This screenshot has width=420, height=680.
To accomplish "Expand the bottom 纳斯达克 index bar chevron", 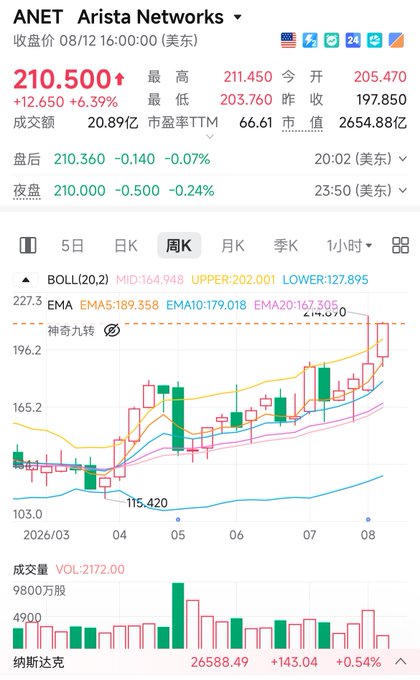I will 401,662.
